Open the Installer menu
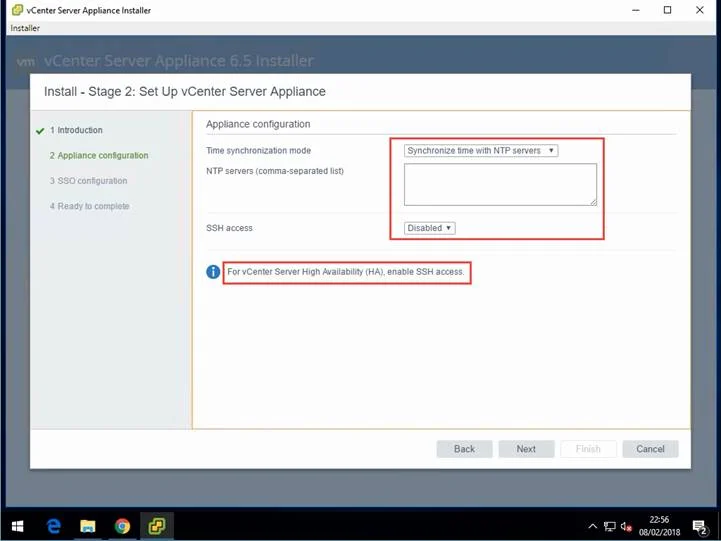The height and width of the screenshot is (541, 721). (x=25, y=28)
